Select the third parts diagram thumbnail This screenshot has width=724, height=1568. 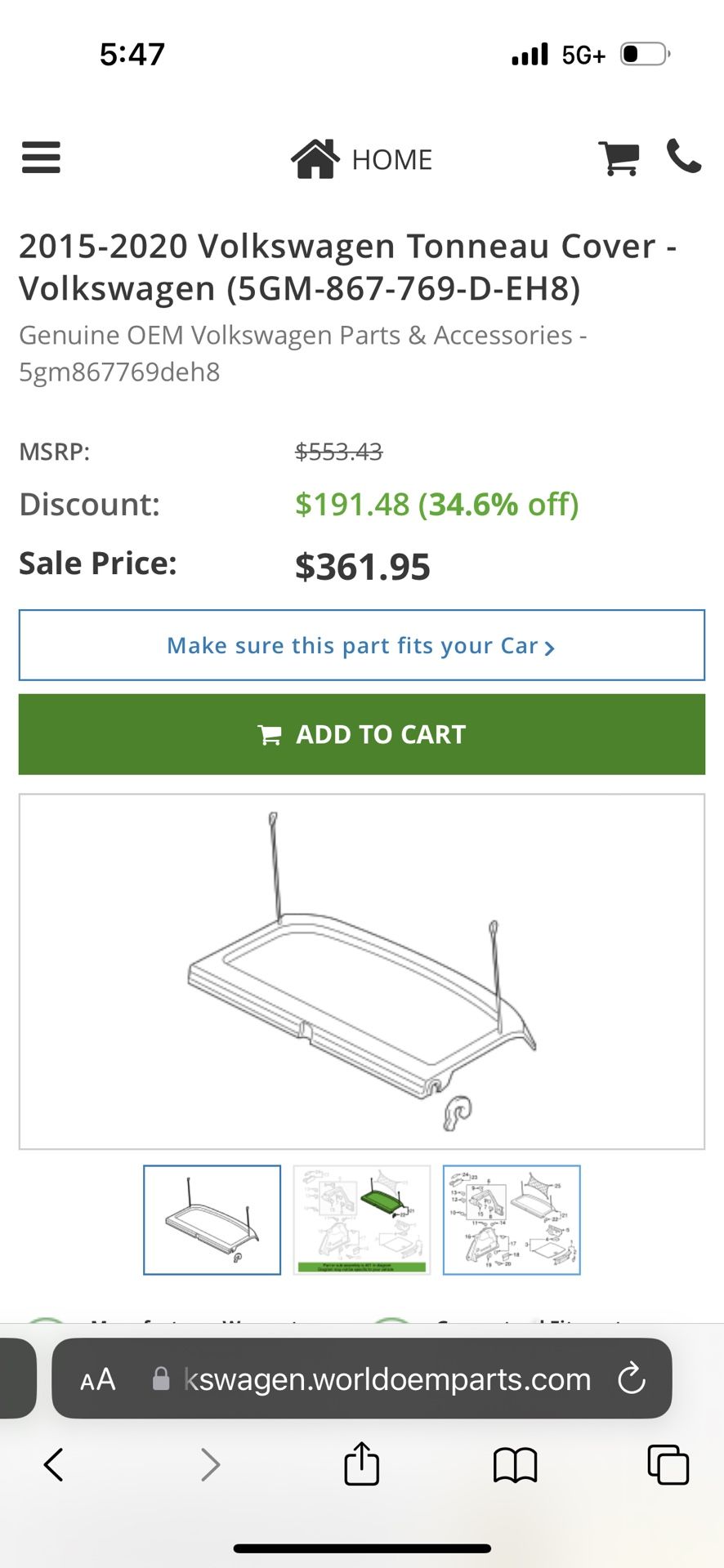click(x=512, y=1219)
